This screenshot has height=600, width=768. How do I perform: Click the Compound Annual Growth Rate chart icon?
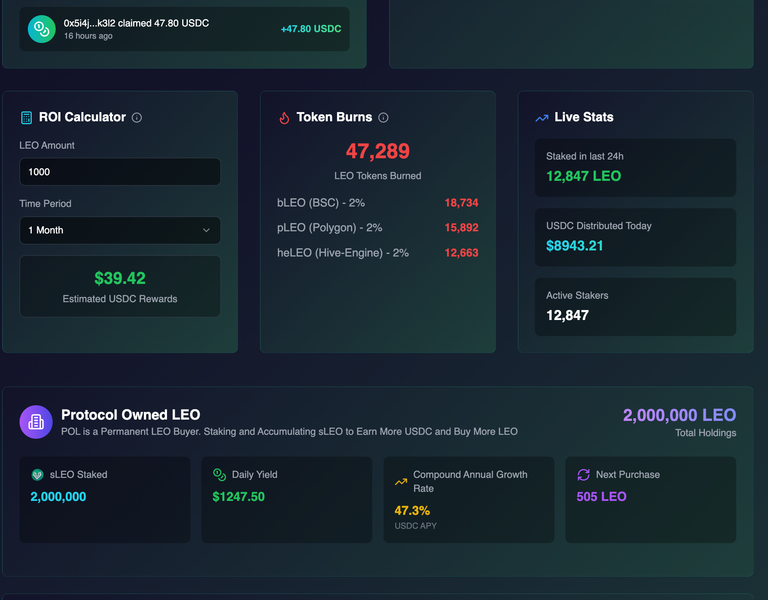tap(401, 481)
